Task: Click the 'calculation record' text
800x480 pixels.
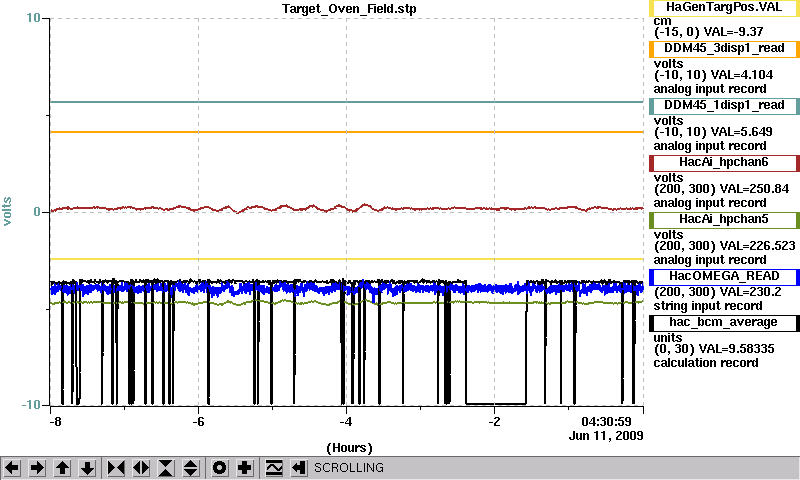Action: pos(706,363)
